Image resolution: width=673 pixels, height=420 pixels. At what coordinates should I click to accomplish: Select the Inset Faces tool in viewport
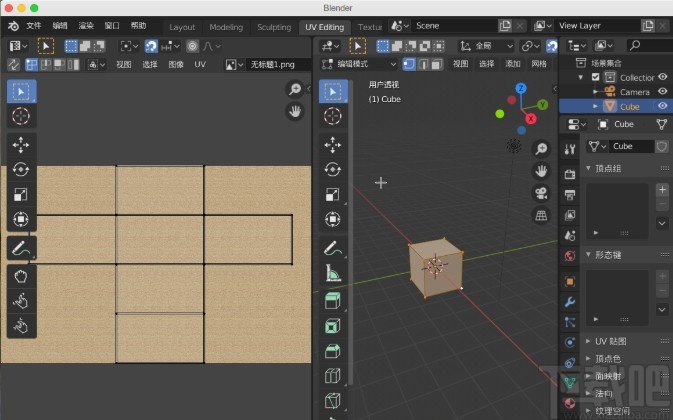click(333, 325)
